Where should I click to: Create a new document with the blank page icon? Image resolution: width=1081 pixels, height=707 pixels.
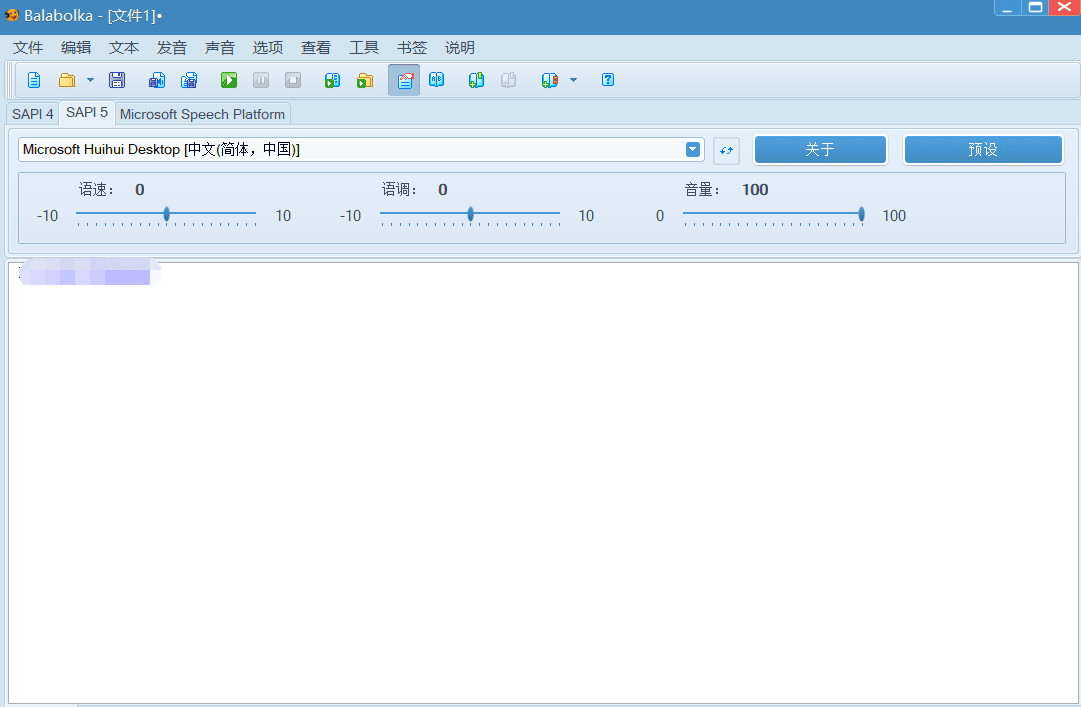(x=34, y=80)
